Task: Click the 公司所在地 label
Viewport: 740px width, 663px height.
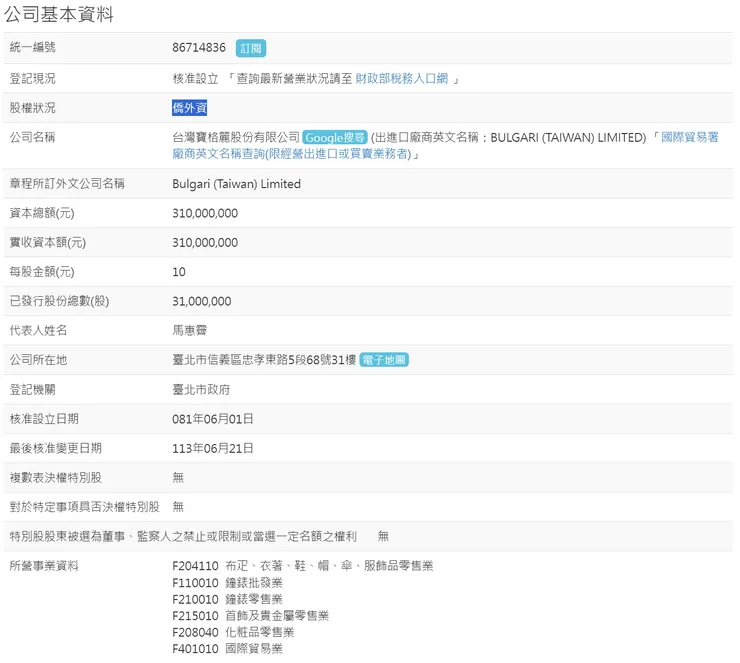Action: coord(38,360)
